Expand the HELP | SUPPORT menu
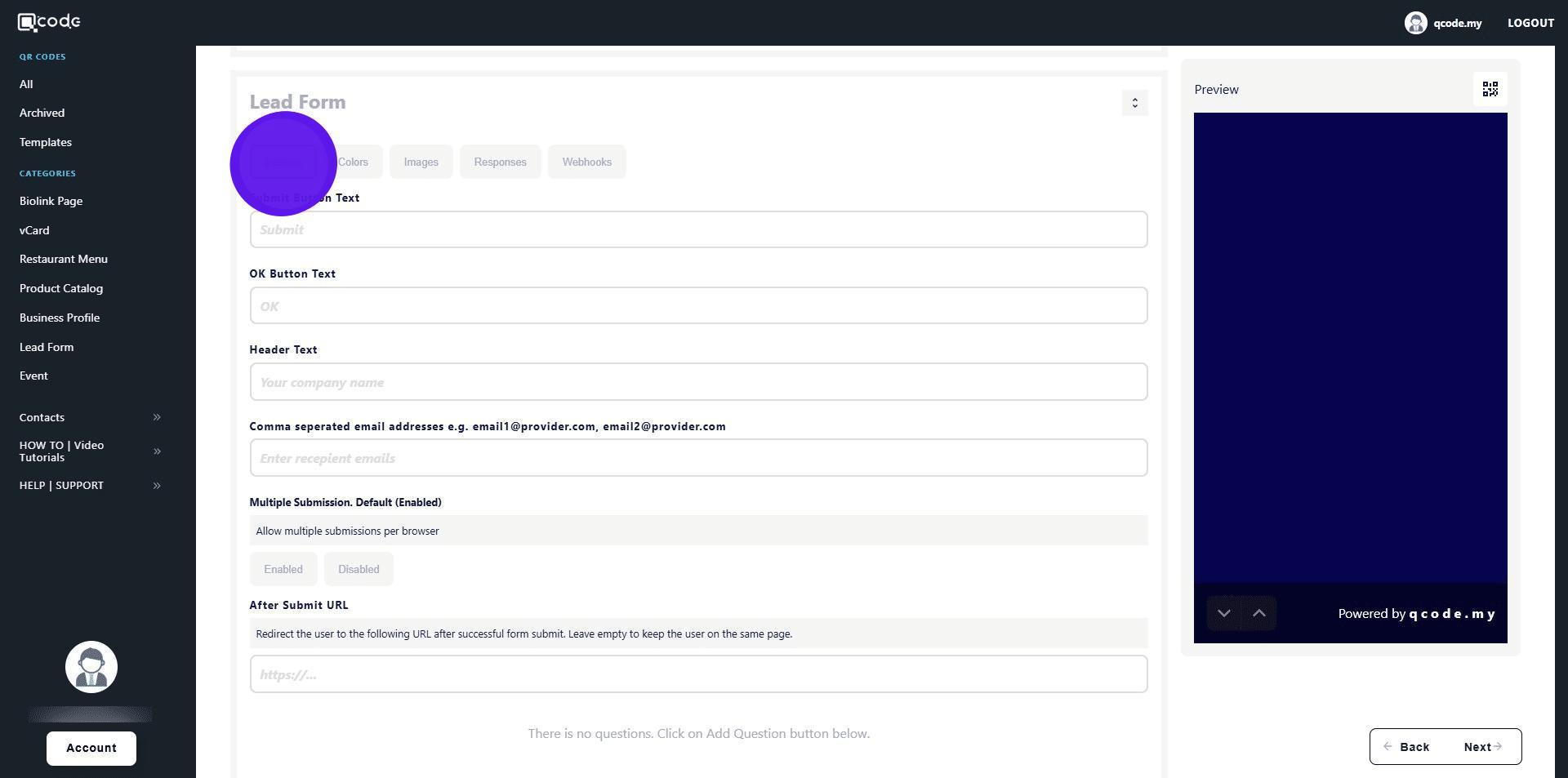 [157, 486]
